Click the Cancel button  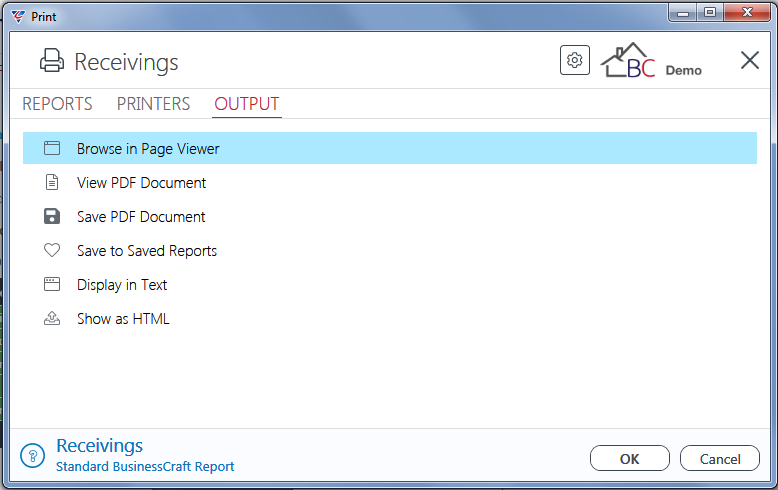click(720, 458)
